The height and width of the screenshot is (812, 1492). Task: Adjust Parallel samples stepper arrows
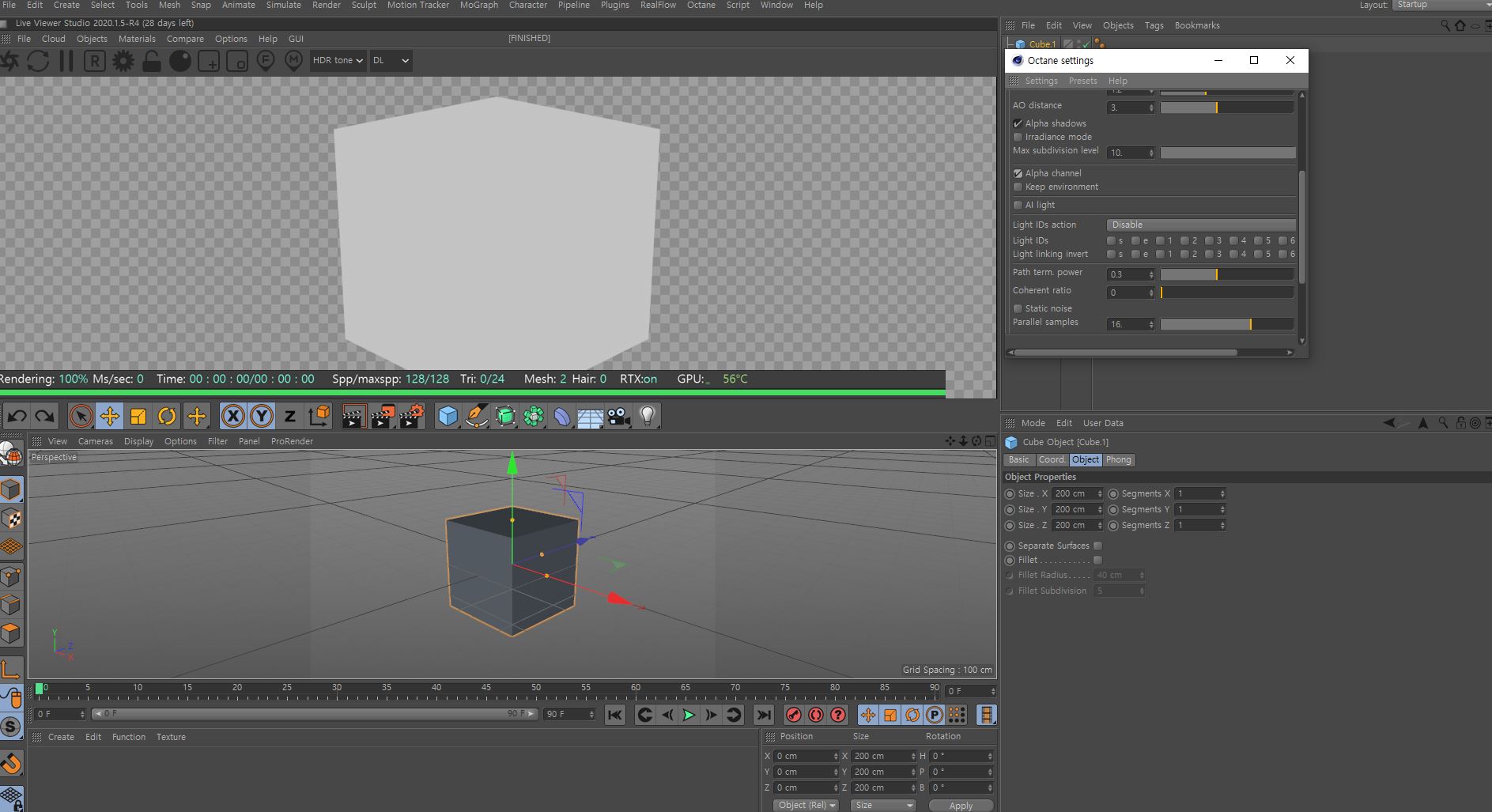coord(1151,324)
